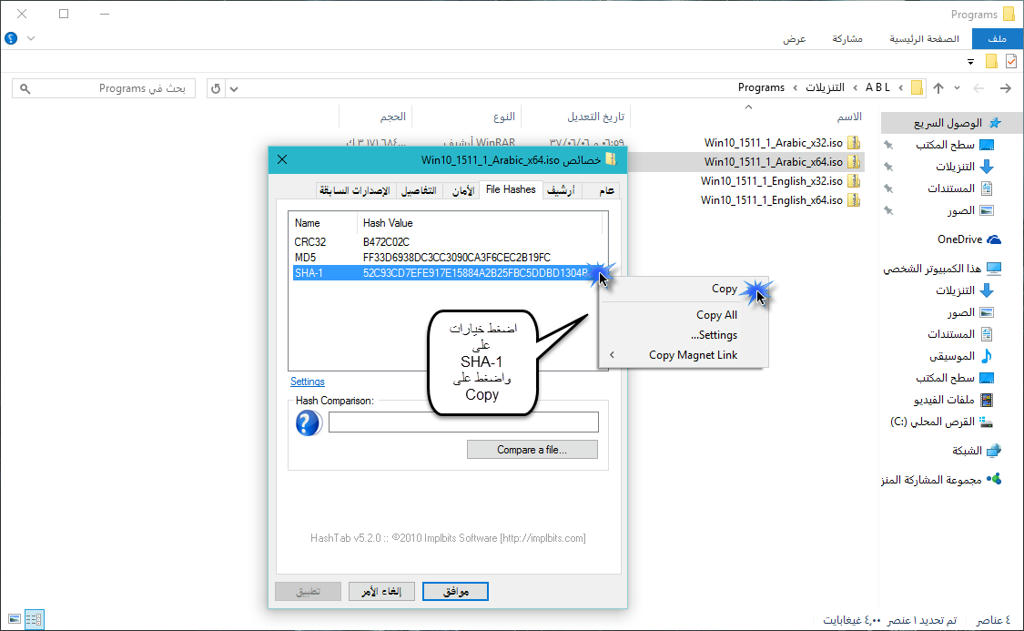Open الموسيقى folder in navigation pane

point(952,356)
